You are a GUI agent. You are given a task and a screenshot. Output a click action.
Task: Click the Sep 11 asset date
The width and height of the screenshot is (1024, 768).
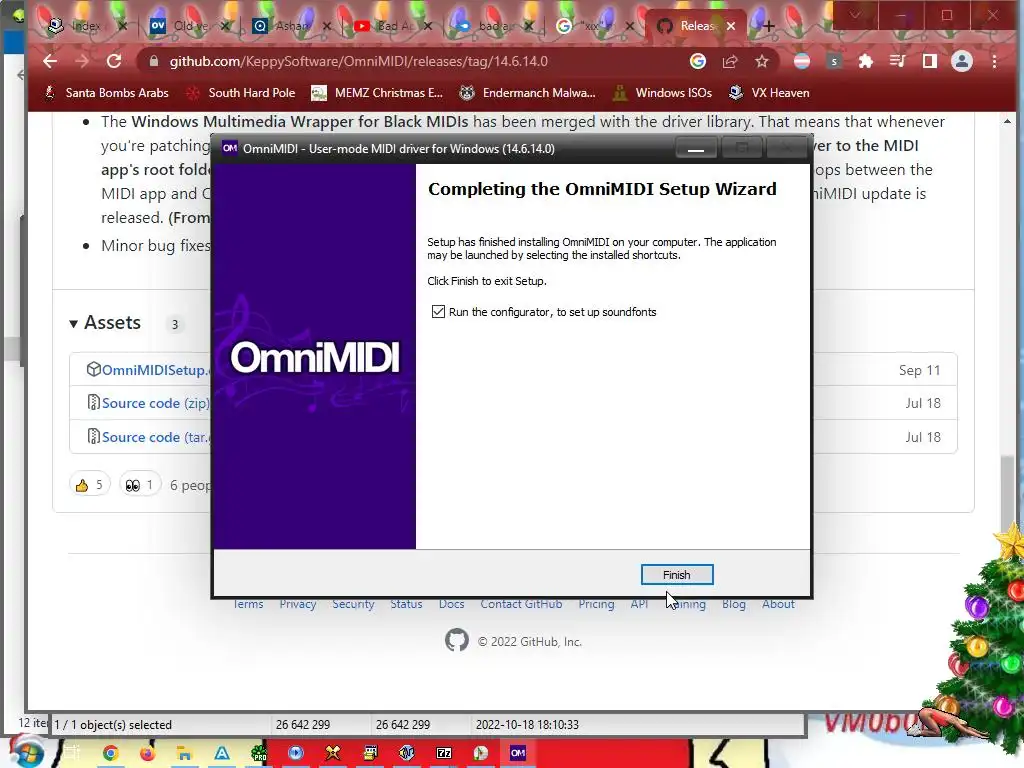920,370
